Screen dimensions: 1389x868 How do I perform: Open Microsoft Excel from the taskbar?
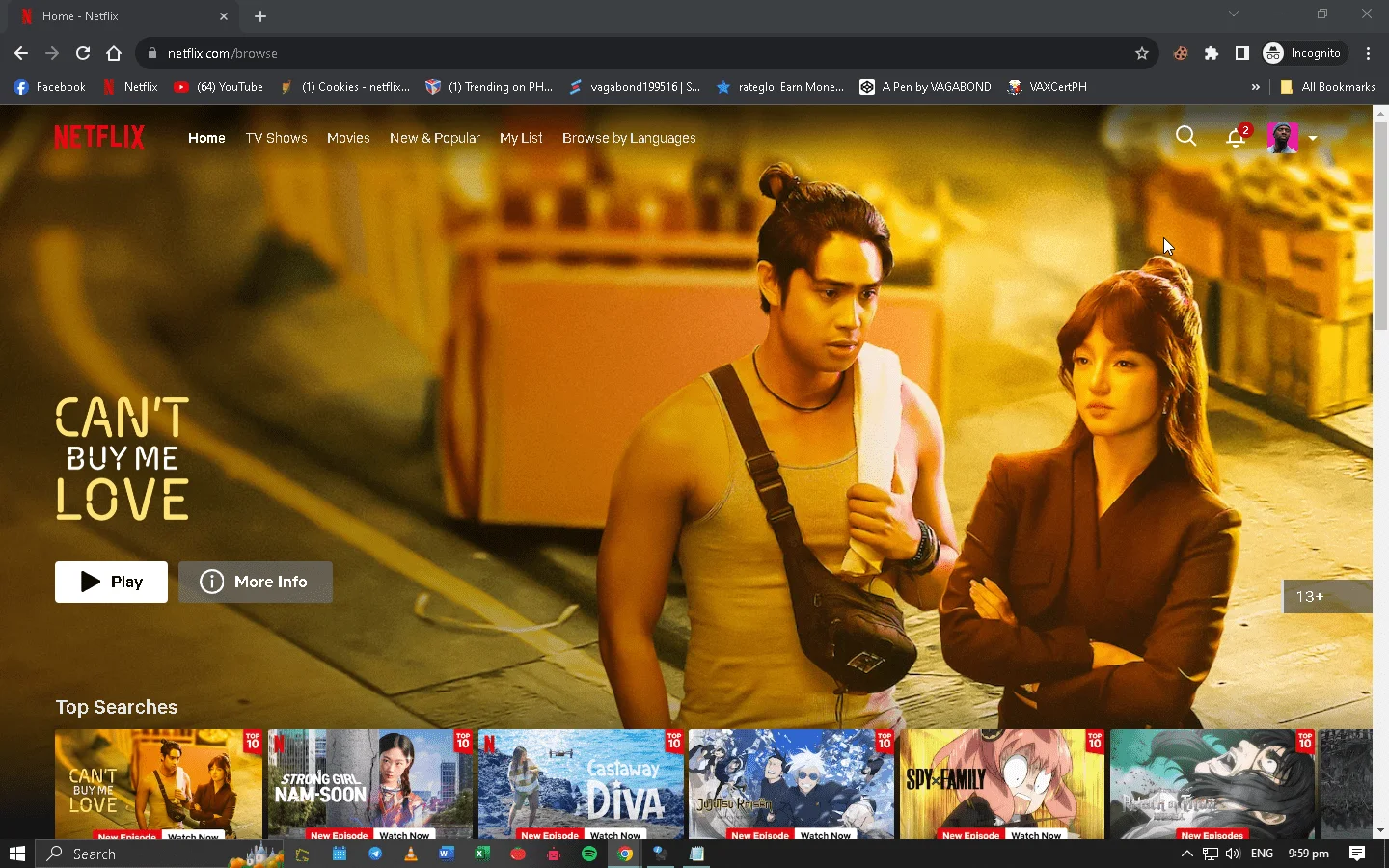coord(481,854)
